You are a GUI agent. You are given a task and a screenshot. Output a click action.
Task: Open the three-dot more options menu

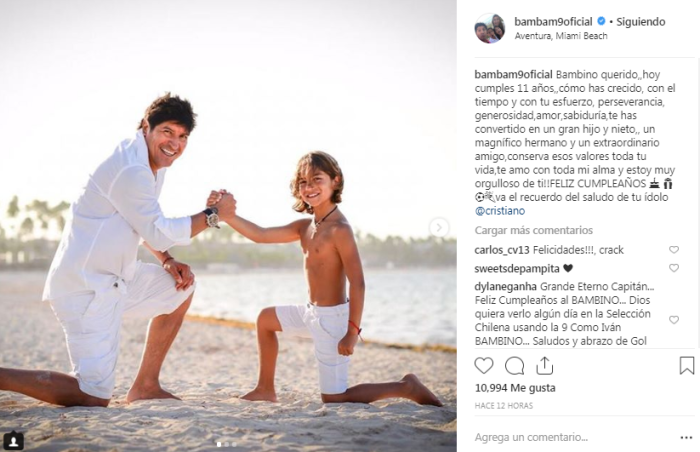686,438
